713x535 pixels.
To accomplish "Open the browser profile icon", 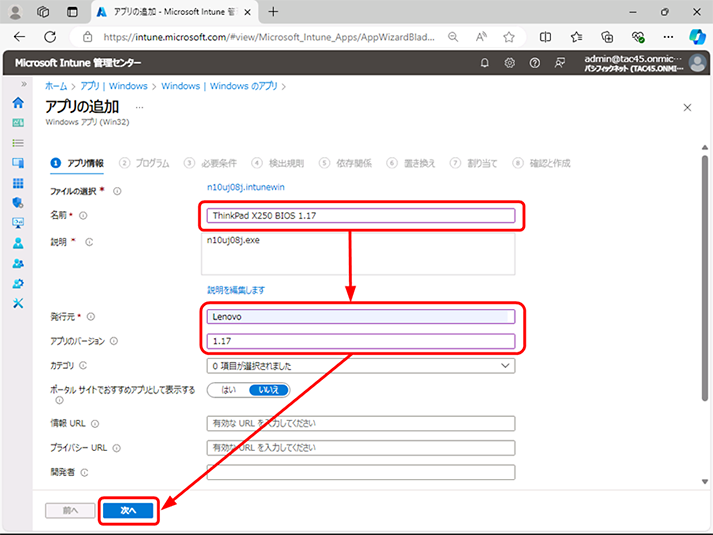I will tap(15, 12).
